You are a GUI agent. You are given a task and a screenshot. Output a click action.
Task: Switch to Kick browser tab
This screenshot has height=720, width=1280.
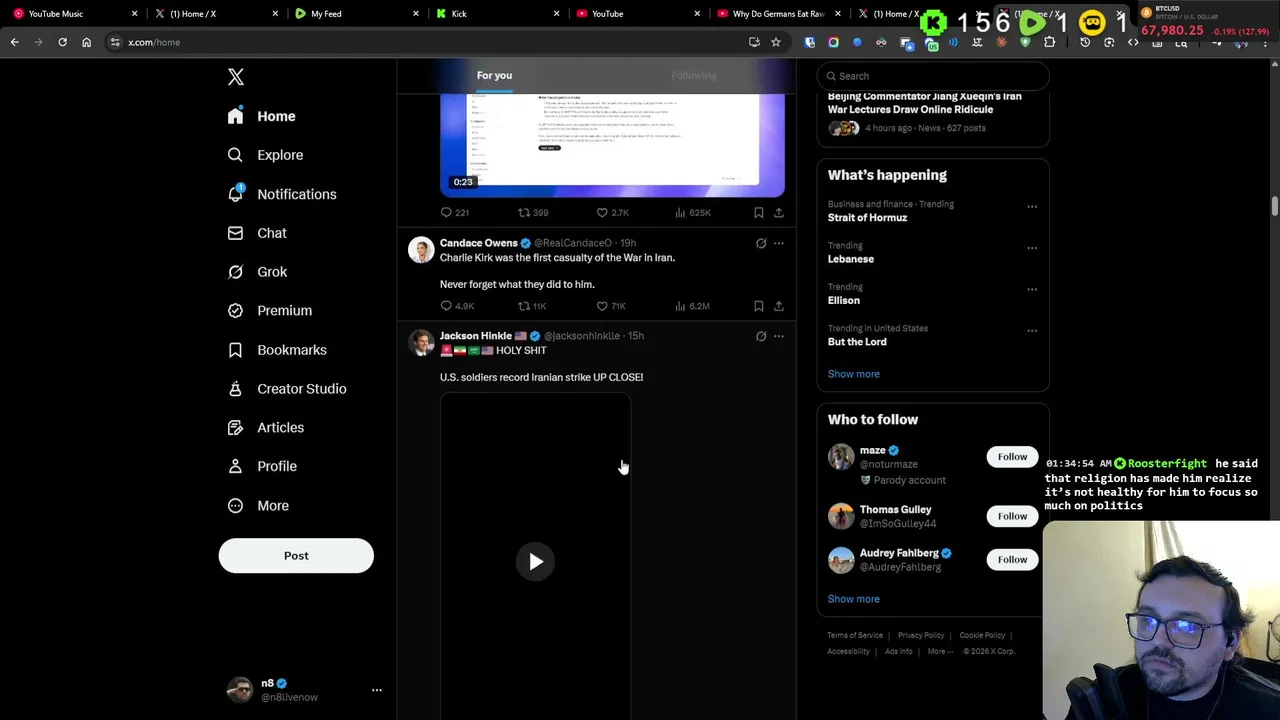tap(495, 14)
